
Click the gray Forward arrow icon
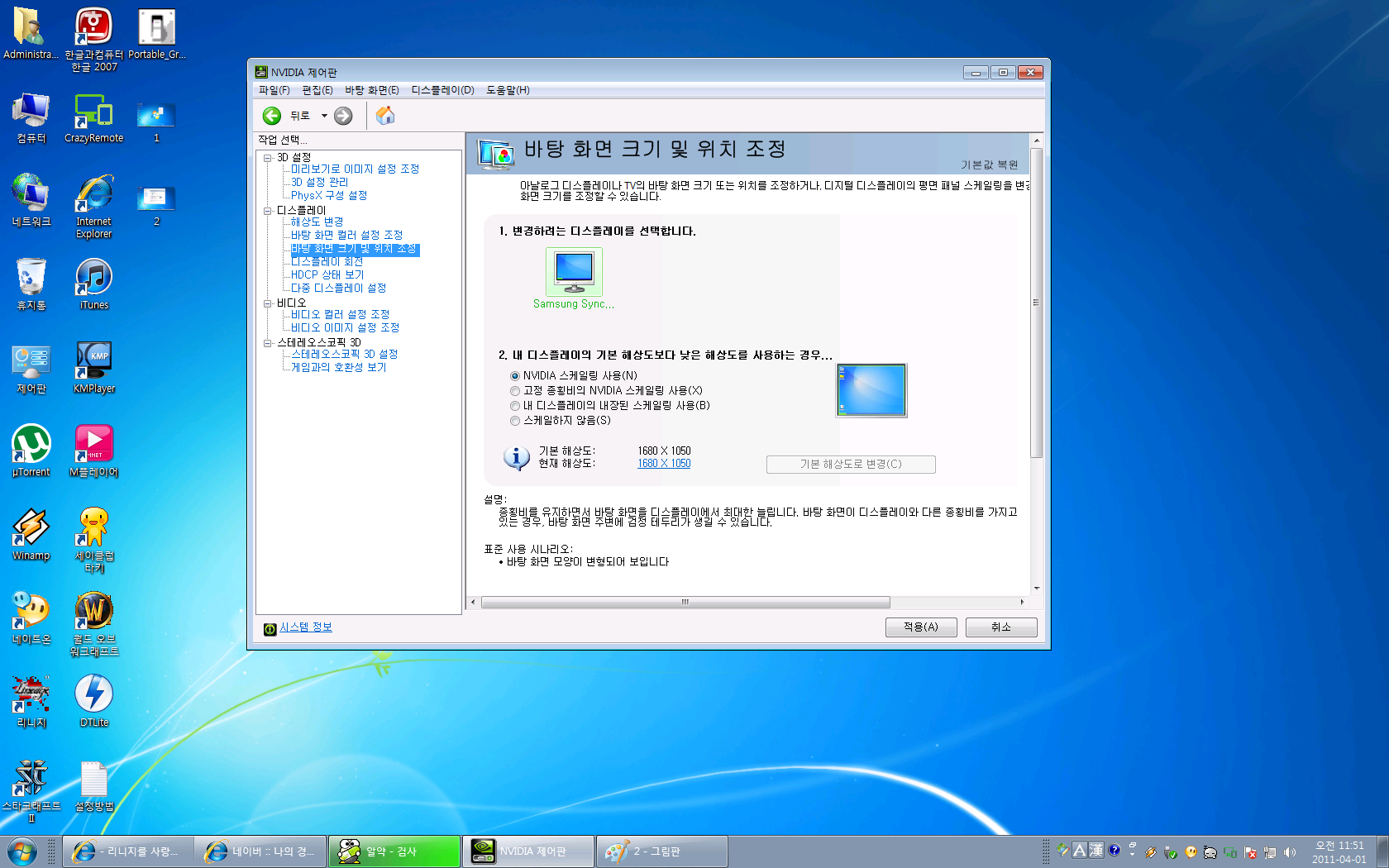coord(343,117)
